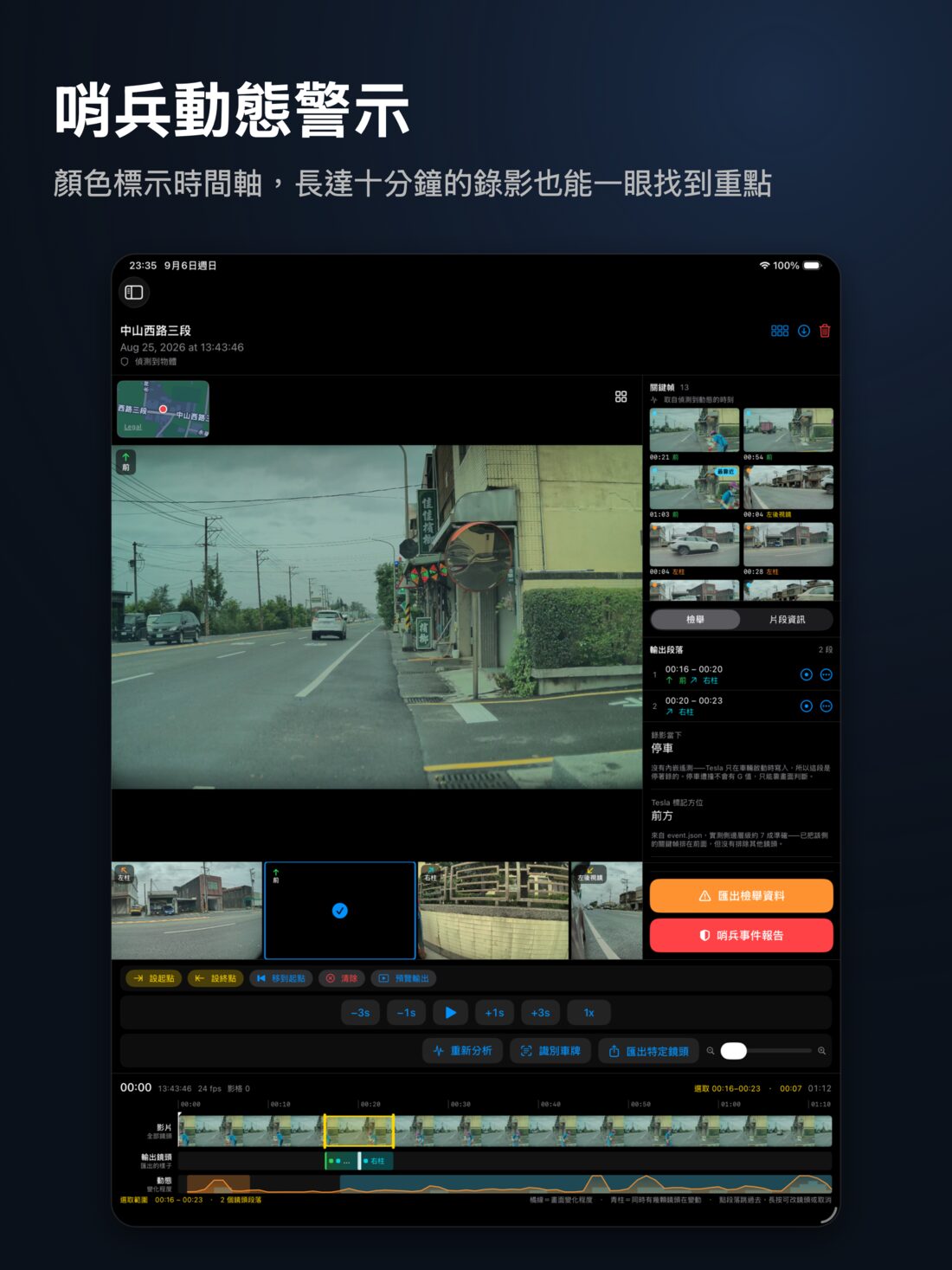Toggle the sidebar panel icon
The image size is (952, 1270).
[x=134, y=293]
